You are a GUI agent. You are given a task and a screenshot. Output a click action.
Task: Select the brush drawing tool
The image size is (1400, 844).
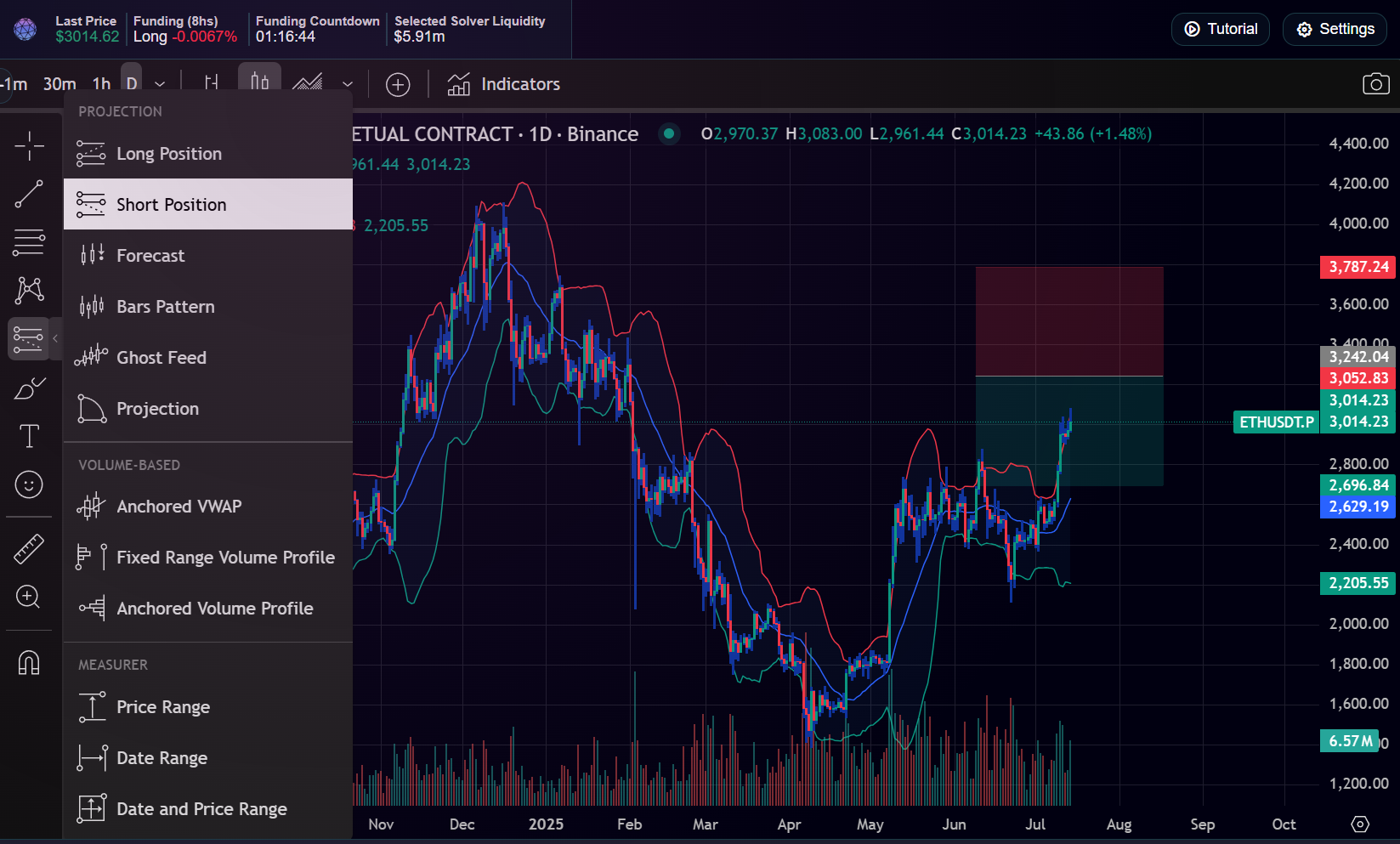pyautogui.click(x=29, y=388)
